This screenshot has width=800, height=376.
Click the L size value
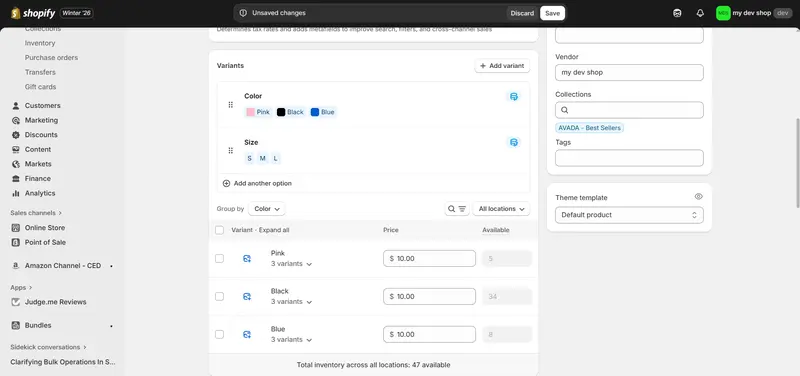tap(276, 159)
